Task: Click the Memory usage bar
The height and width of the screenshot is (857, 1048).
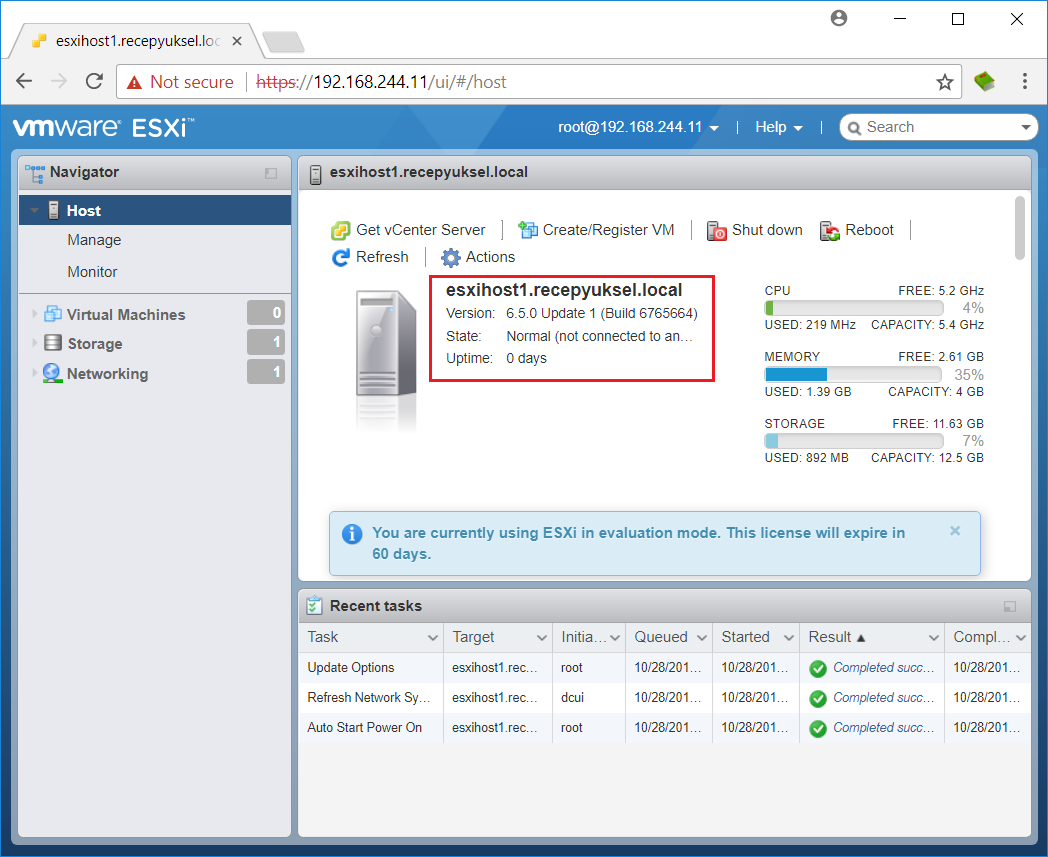Action: click(853, 374)
